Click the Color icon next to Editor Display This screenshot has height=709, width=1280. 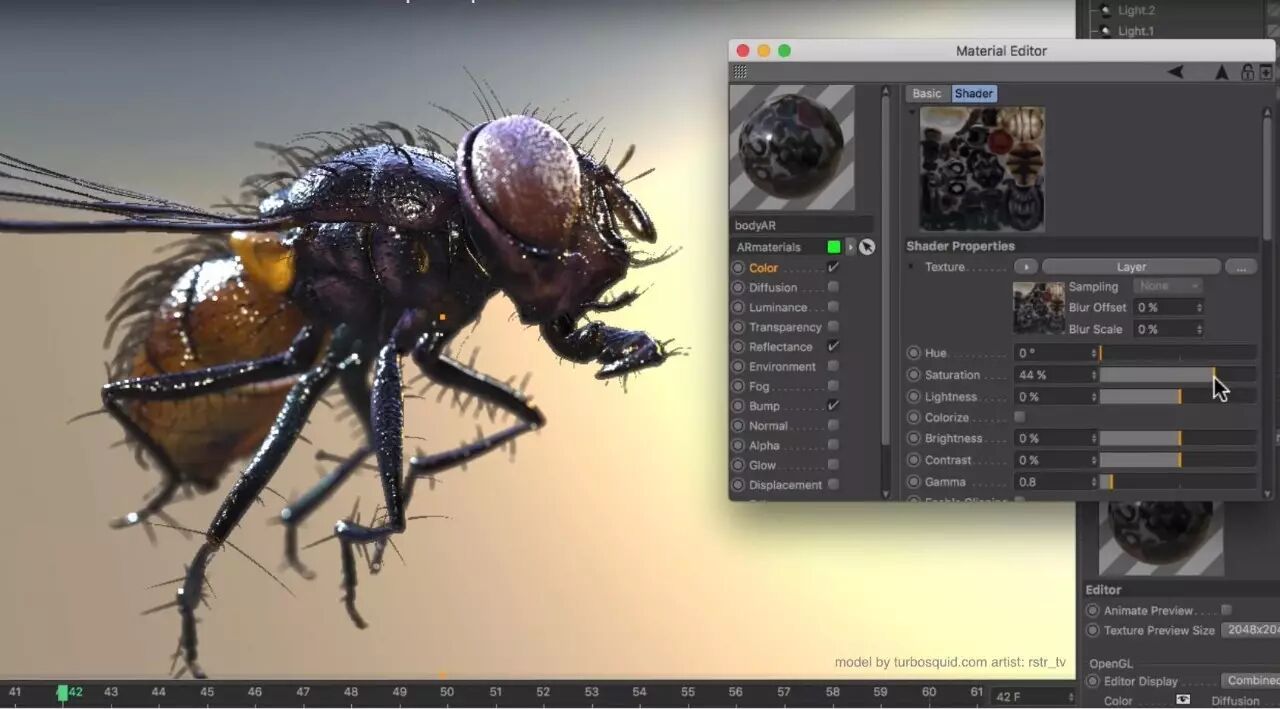[1183, 700]
